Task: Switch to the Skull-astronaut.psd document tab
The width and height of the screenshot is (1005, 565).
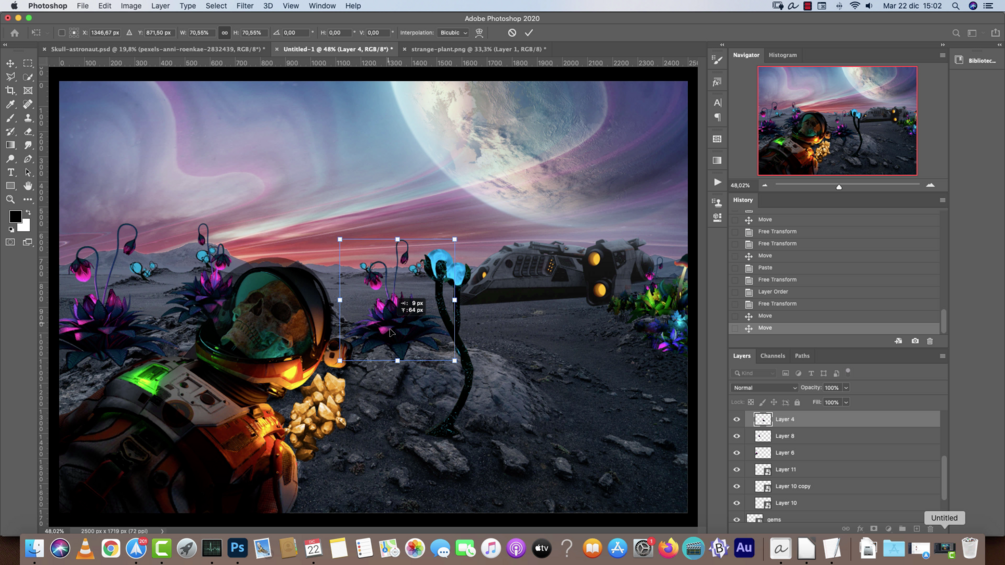Action: (x=157, y=49)
